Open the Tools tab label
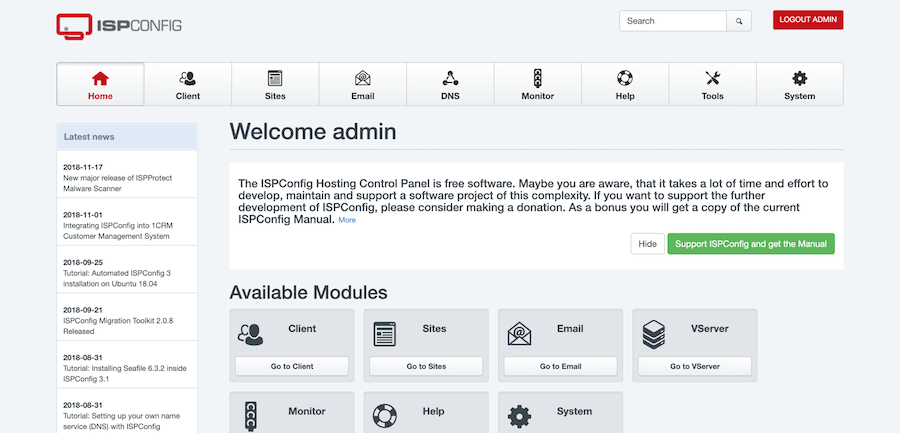 point(712,96)
